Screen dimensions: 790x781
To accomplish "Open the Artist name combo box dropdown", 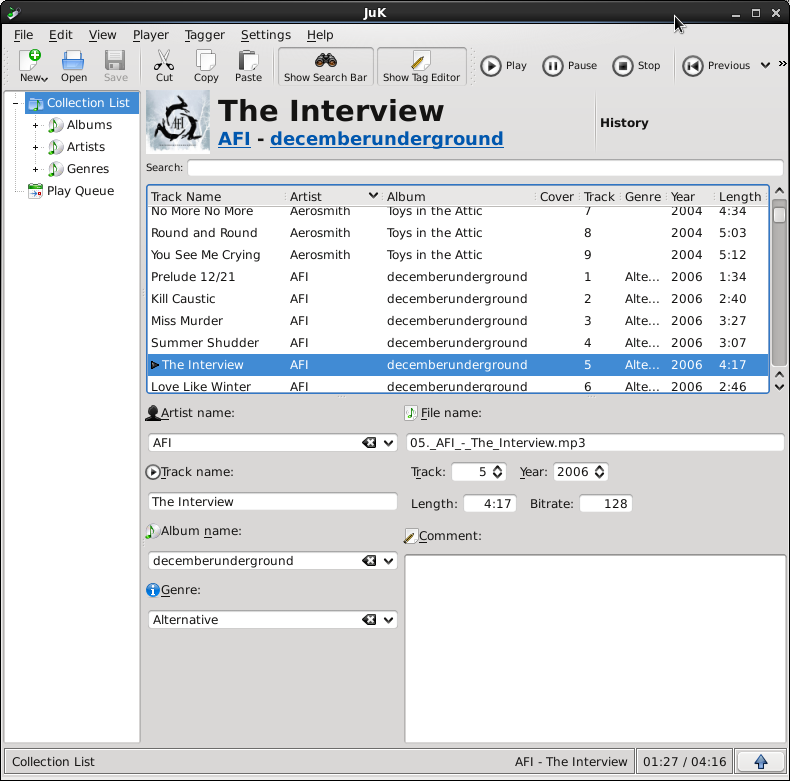I will (389, 442).
